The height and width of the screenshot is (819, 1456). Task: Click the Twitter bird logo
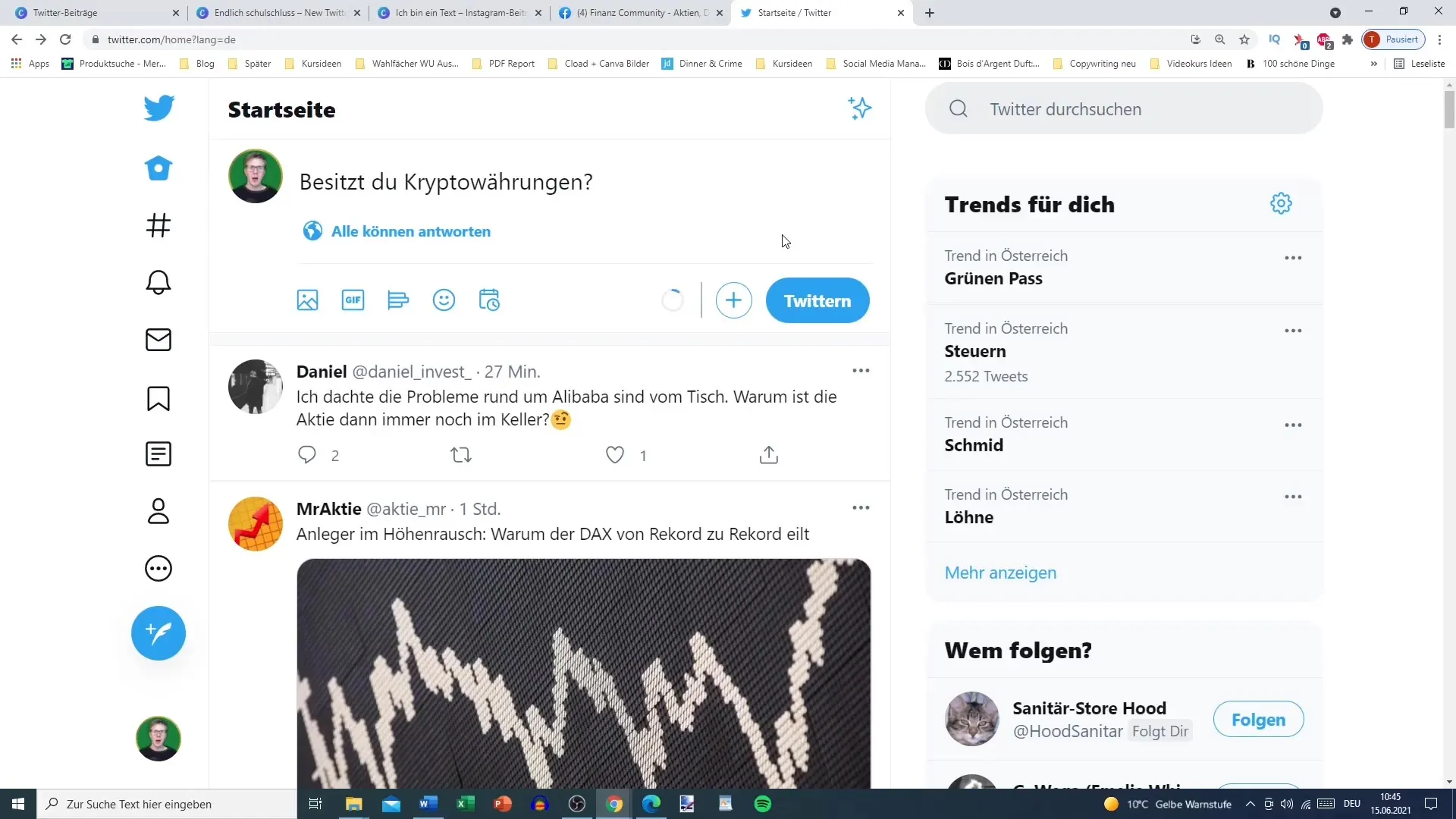(158, 108)
